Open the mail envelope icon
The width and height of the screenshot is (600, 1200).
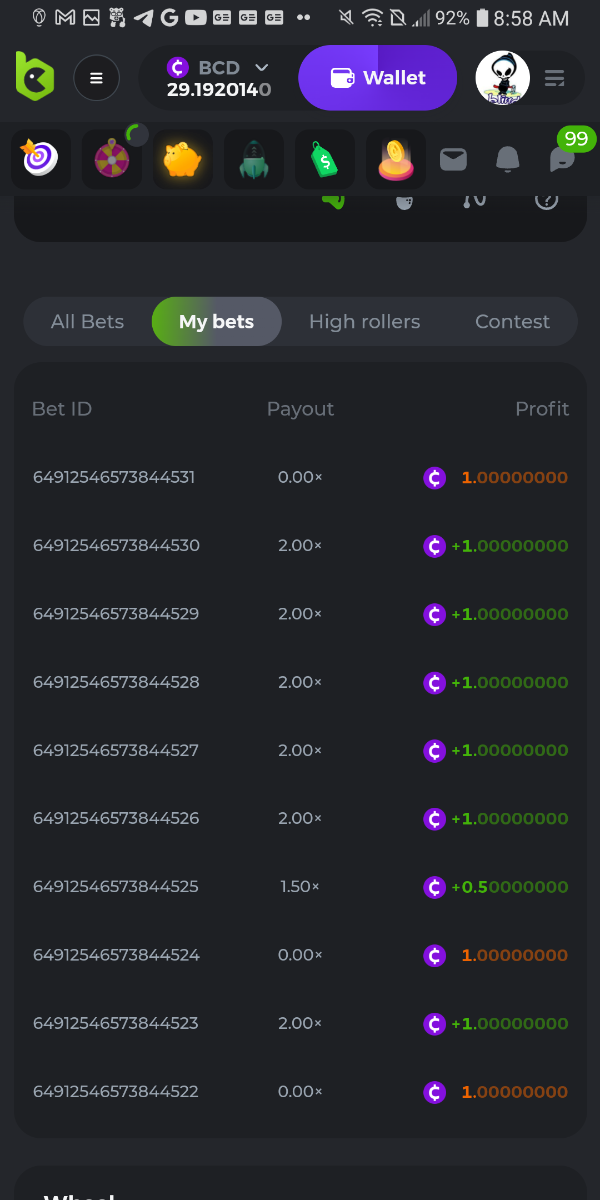[453, 159]
